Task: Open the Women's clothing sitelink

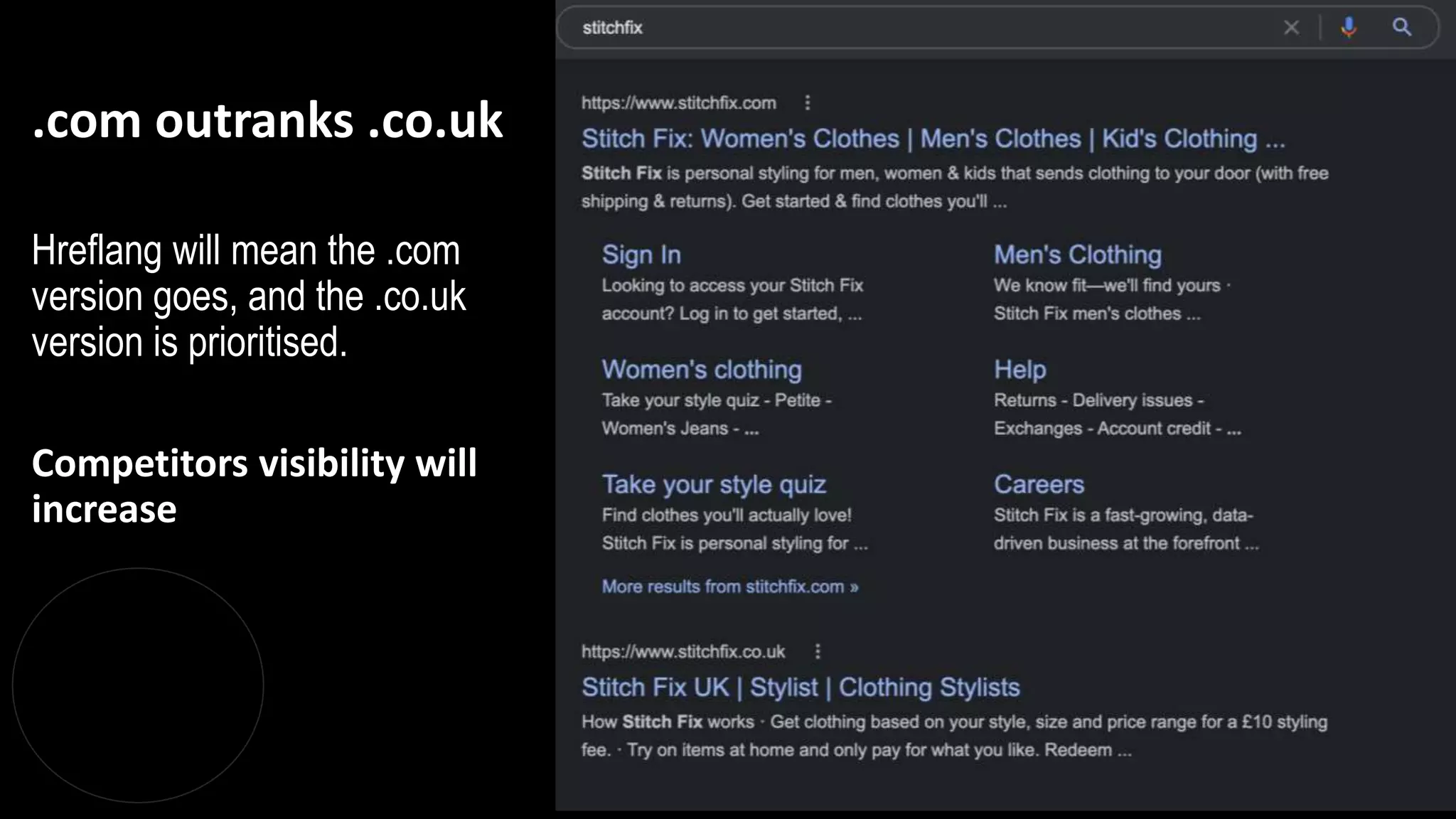Action: tap(702, 370)
